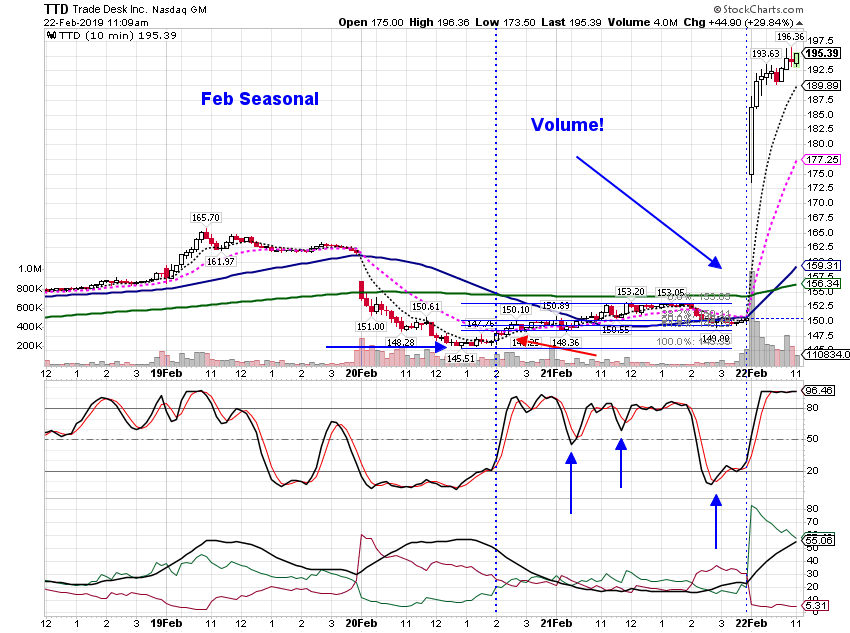The image size is (850, 633).
Task: Click the 153.20 price label on the chart
Action: tap(630, 292)
